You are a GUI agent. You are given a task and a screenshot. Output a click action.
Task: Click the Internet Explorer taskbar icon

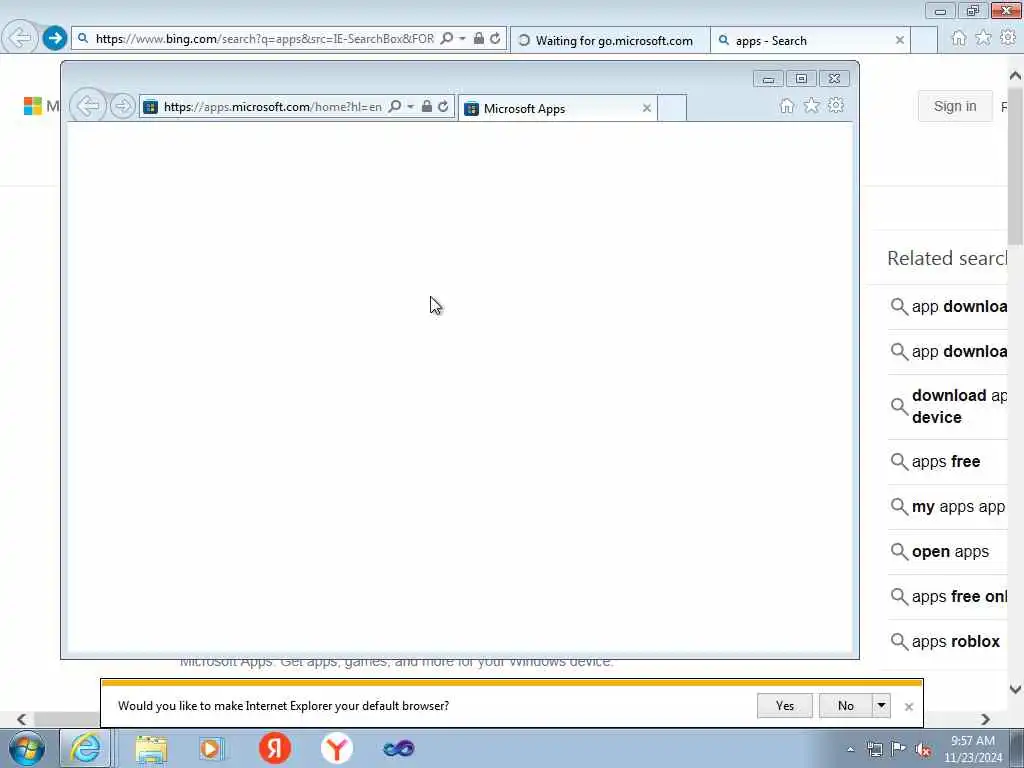tap(86, 748)
